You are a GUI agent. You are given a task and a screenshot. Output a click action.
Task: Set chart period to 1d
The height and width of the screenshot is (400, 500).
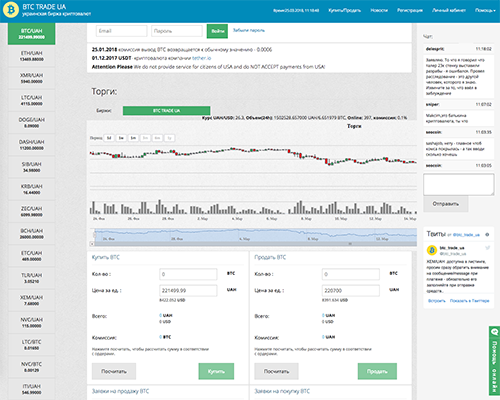click(x=109, y=138)
